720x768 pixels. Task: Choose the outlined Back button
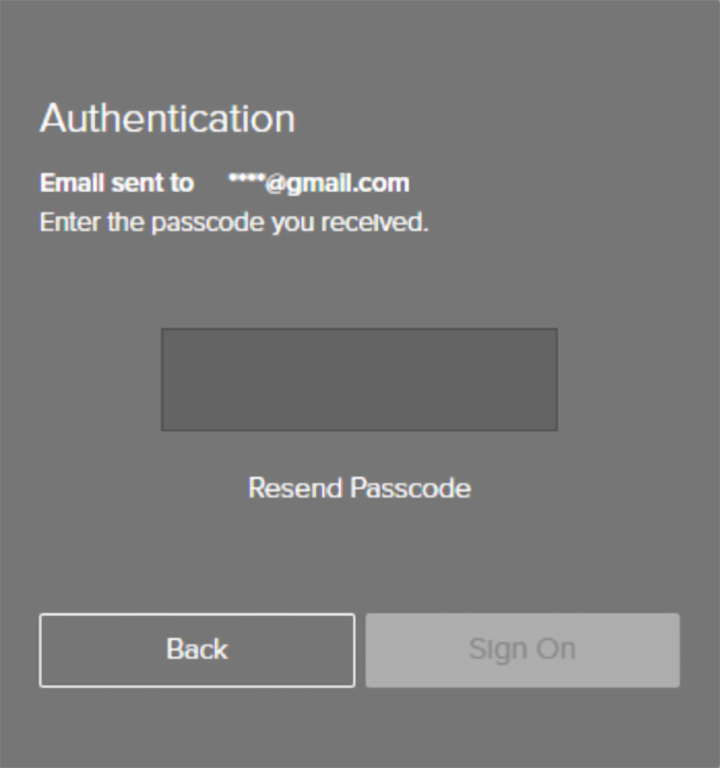(197, 650)
